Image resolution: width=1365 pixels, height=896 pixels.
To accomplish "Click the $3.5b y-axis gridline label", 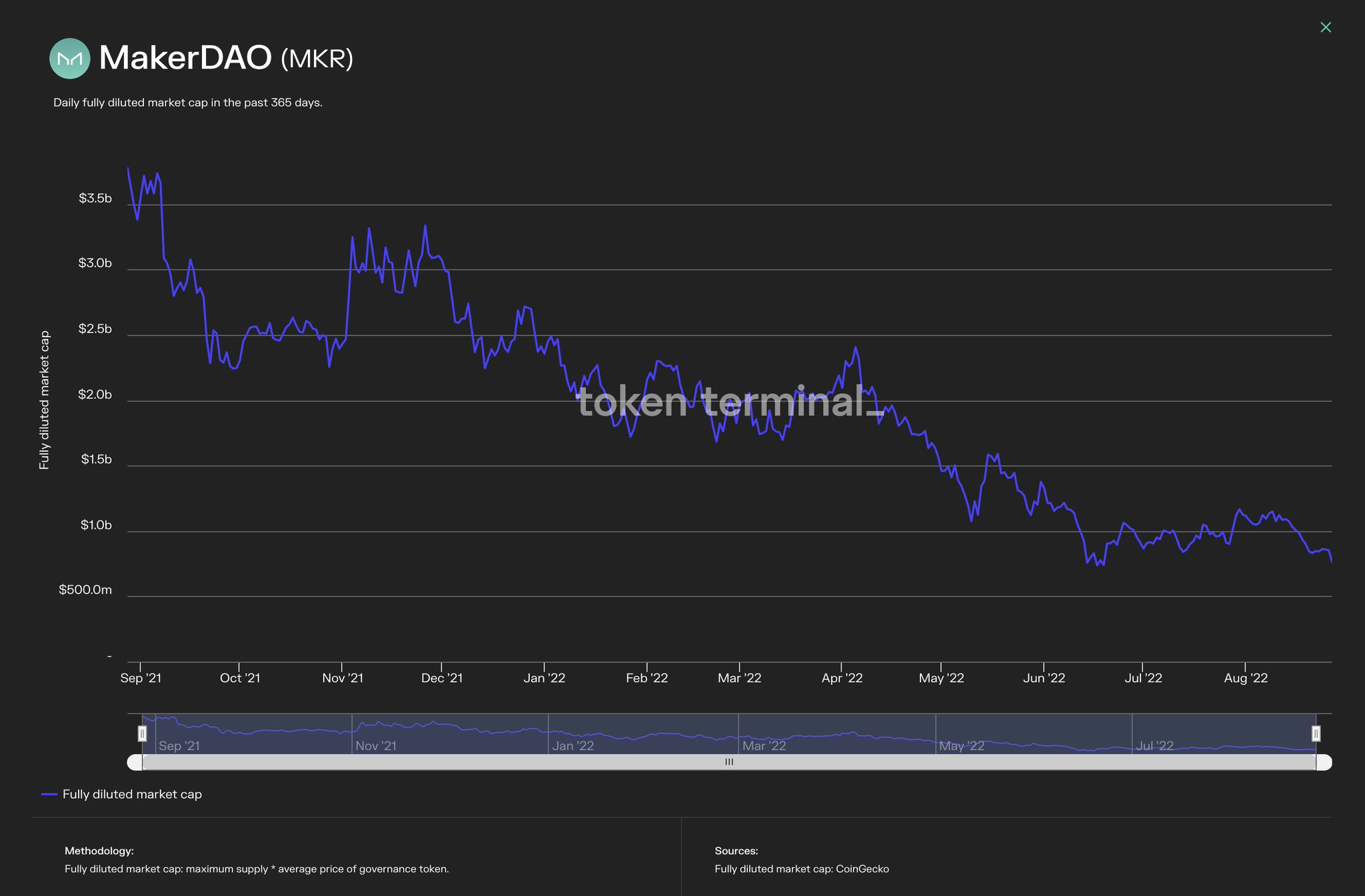I will (x=95, y=199).
